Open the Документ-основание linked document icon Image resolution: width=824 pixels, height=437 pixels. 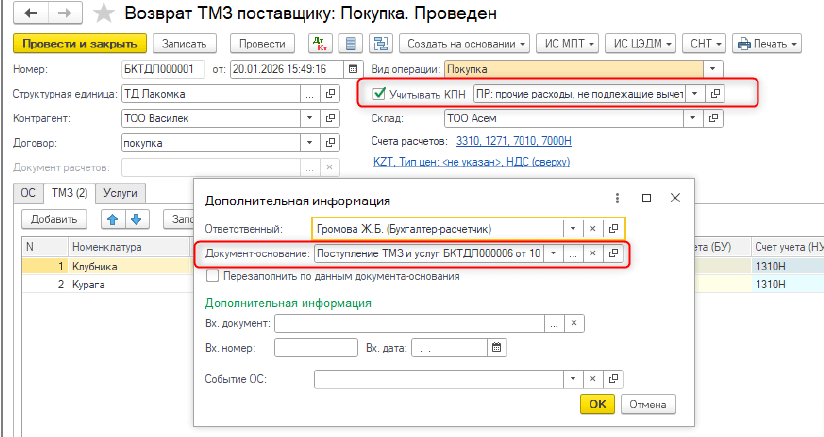pos(615,254)
